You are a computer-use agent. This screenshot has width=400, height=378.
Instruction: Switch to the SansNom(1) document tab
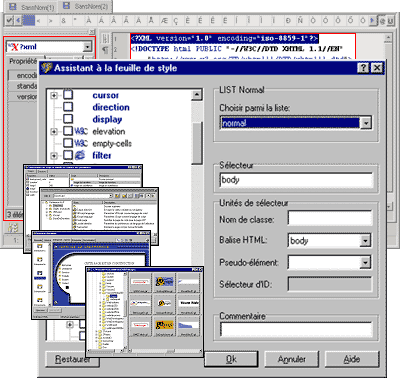(x=31, y=7)
